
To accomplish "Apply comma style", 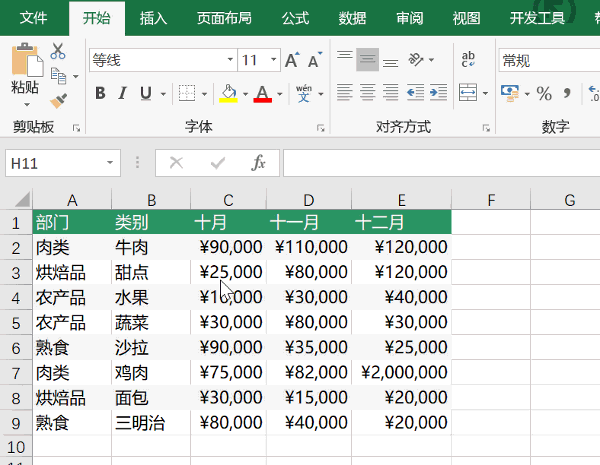I will coord(567,93).
